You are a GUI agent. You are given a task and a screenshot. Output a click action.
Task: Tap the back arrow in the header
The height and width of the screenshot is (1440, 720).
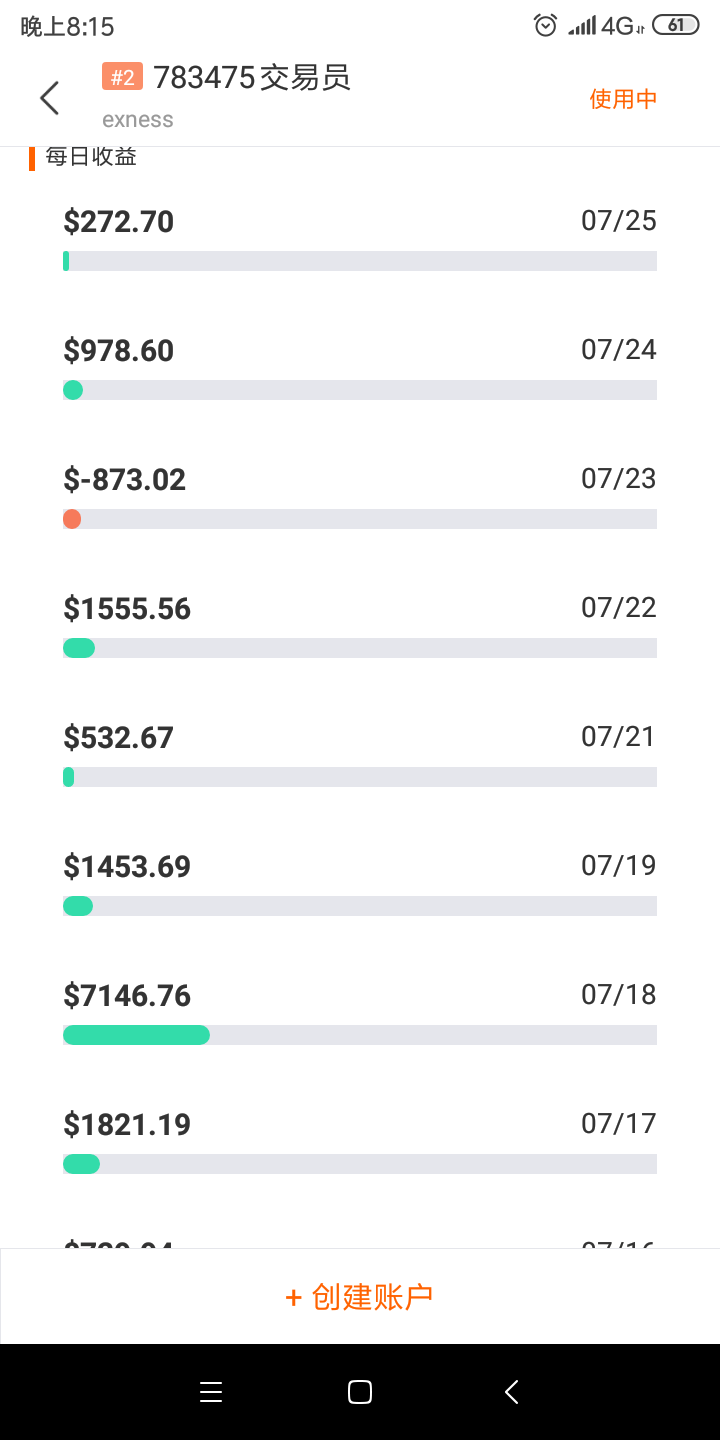pos(49,98)
